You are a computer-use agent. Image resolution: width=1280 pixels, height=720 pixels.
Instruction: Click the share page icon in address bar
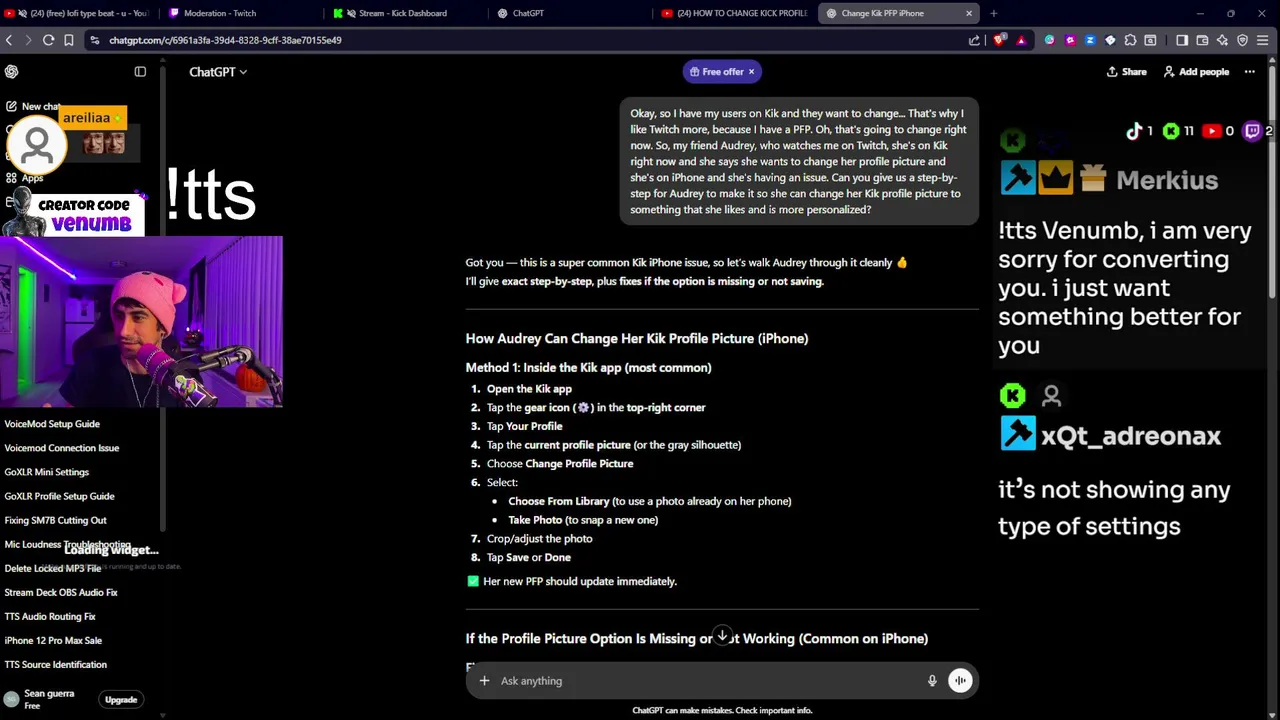coord(974,40)
